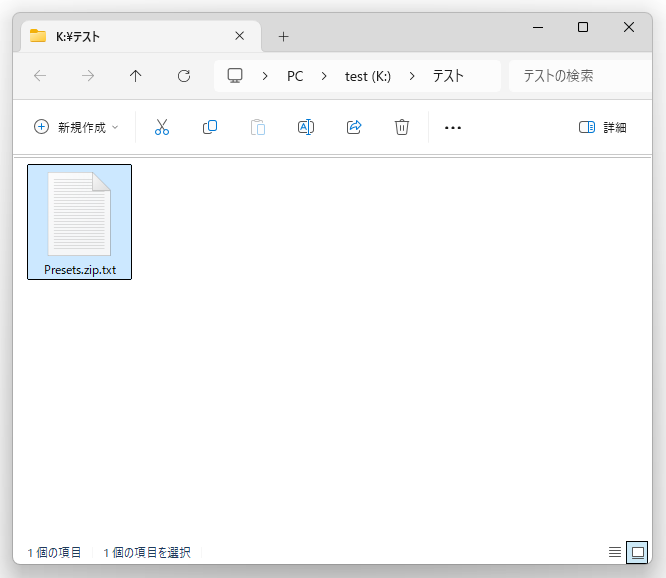Image resolution: width=666 pixels, height=578 pixels.
Task: Click the 1 個の項目 status text
Action: (54, 553)
